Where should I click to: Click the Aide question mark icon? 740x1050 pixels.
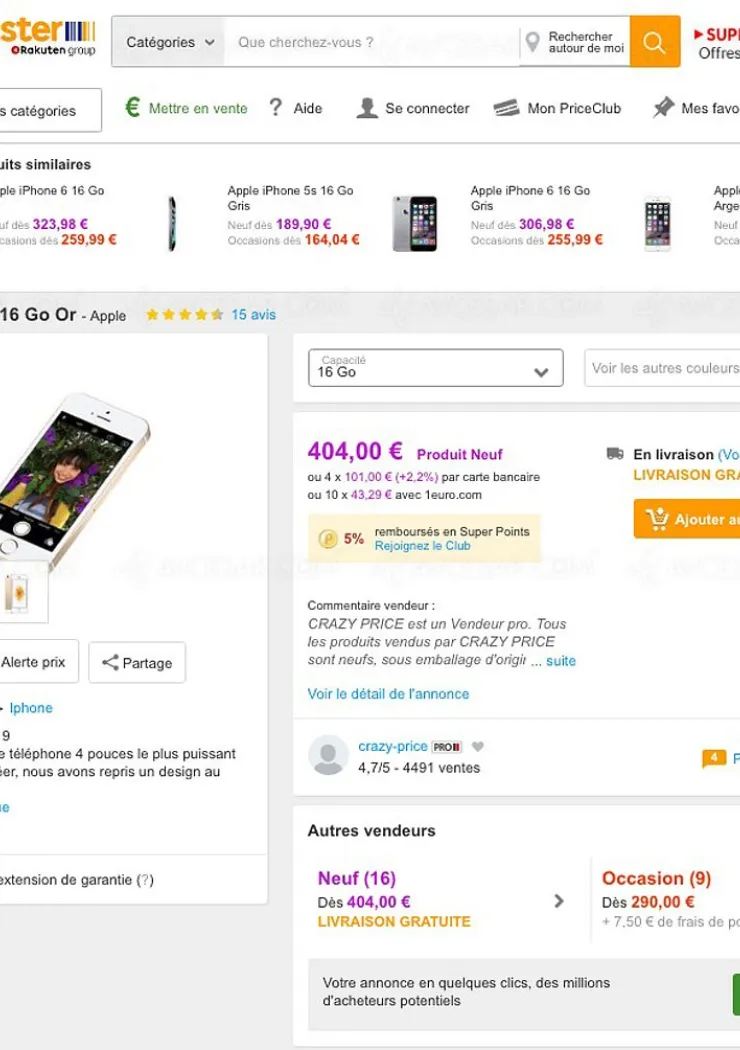coord(276,108)
